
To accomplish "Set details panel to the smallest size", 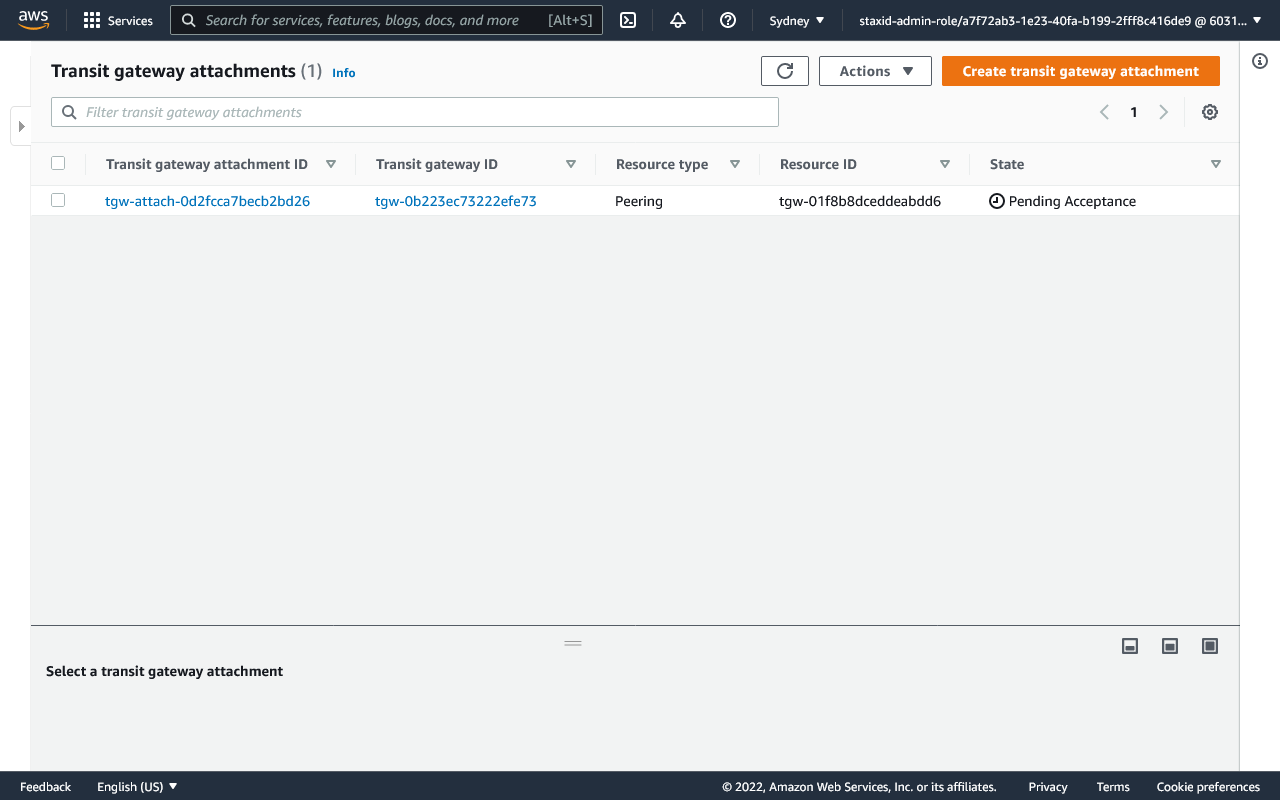I will (x=1130, y=646).
